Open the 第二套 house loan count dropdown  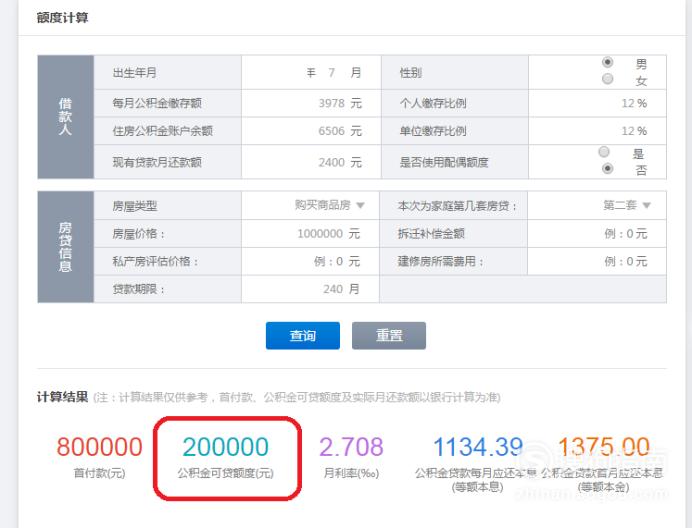pyautogui.click(x=627, y=205)
